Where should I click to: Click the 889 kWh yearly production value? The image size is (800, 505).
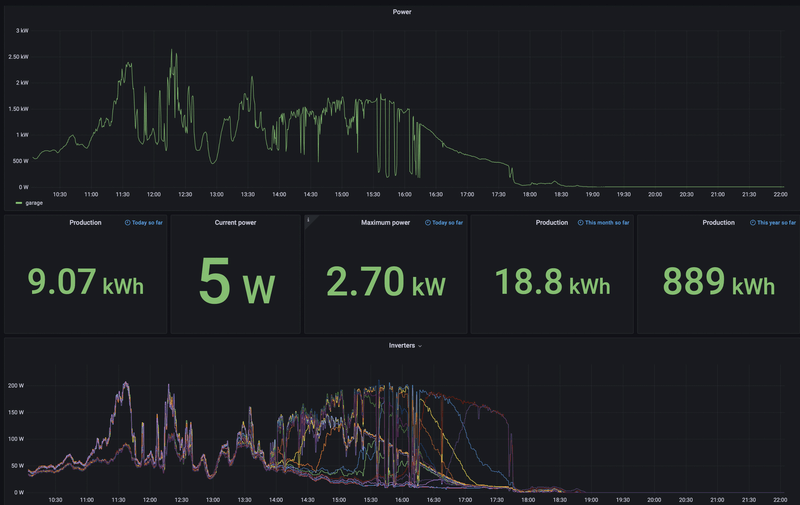[718, 282]
